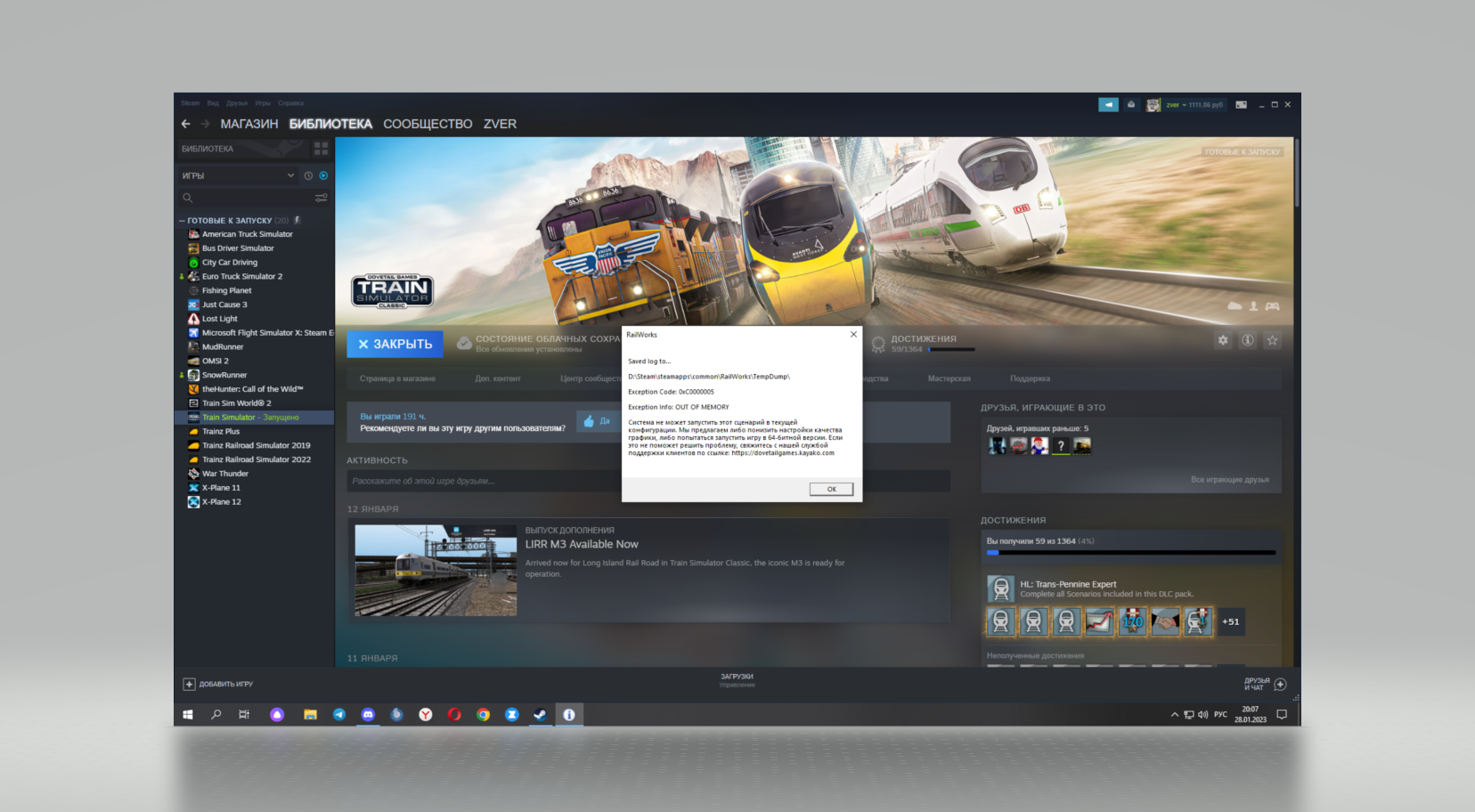Open Discord from the taskbar
This screenshot has height=812, width=1475.
[368, 714]
